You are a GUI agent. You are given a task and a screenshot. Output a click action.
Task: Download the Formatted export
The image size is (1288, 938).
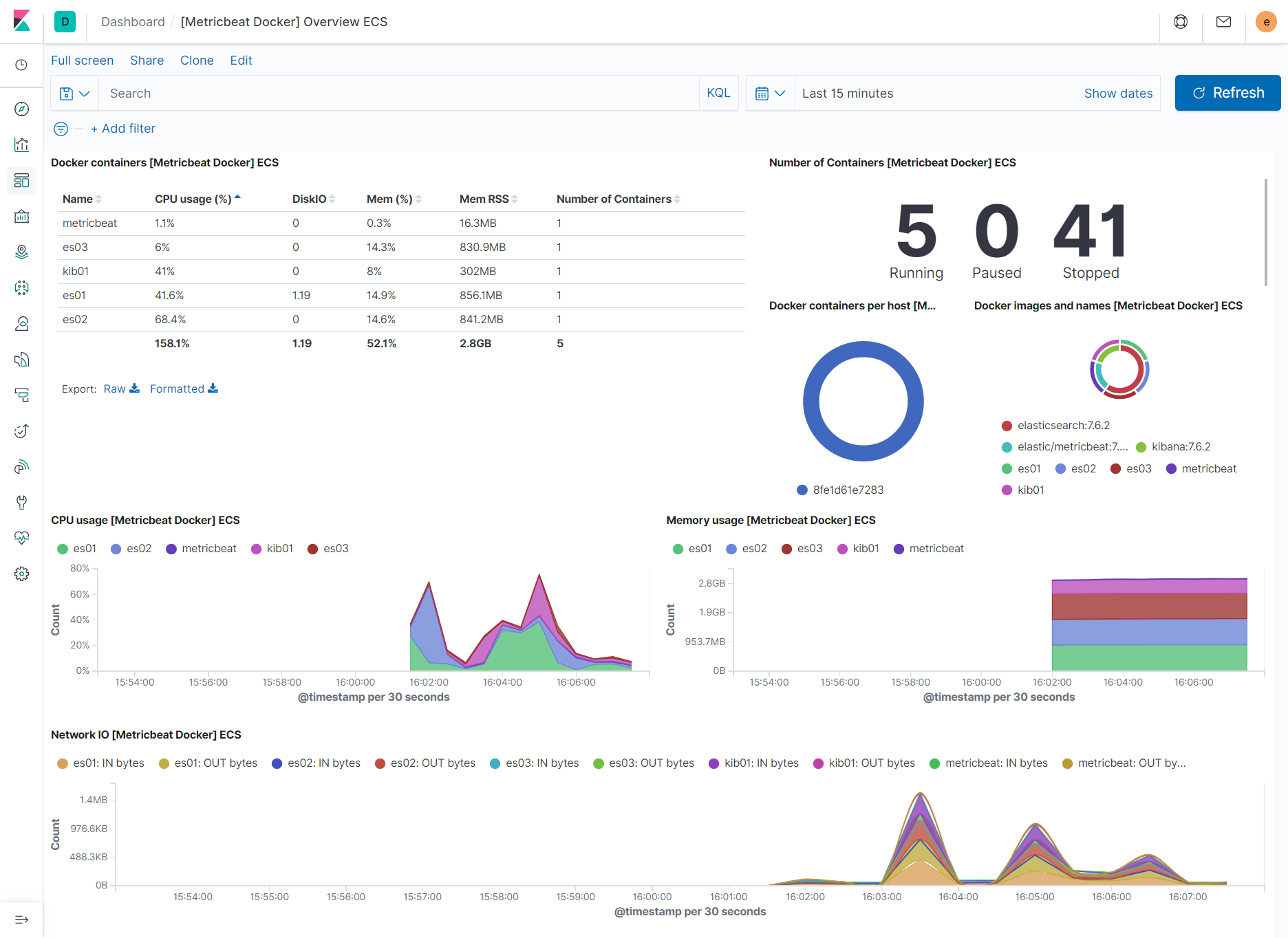pos(184,389)
